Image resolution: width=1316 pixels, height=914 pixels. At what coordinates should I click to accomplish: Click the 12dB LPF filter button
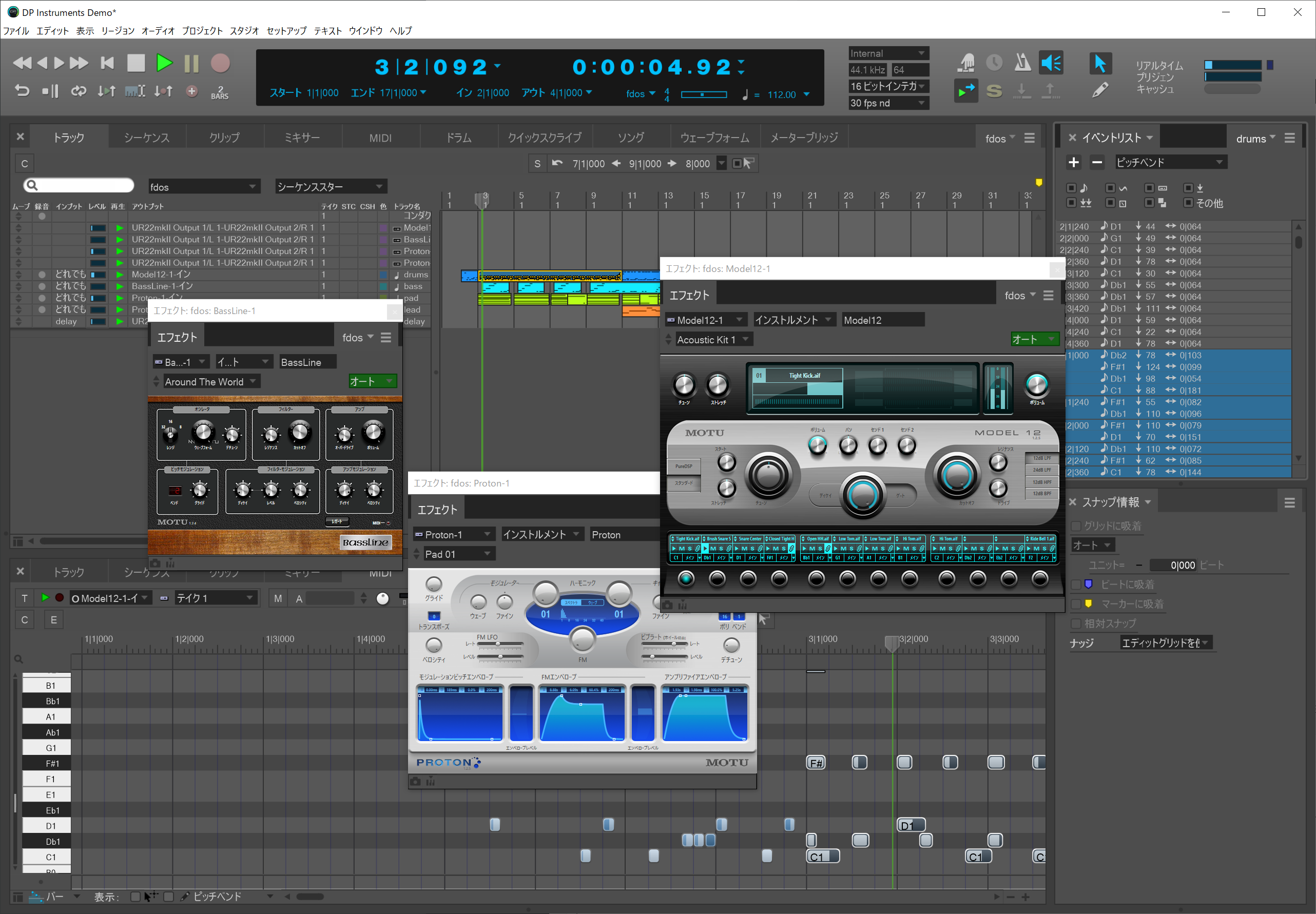(x=1042, y=458)
